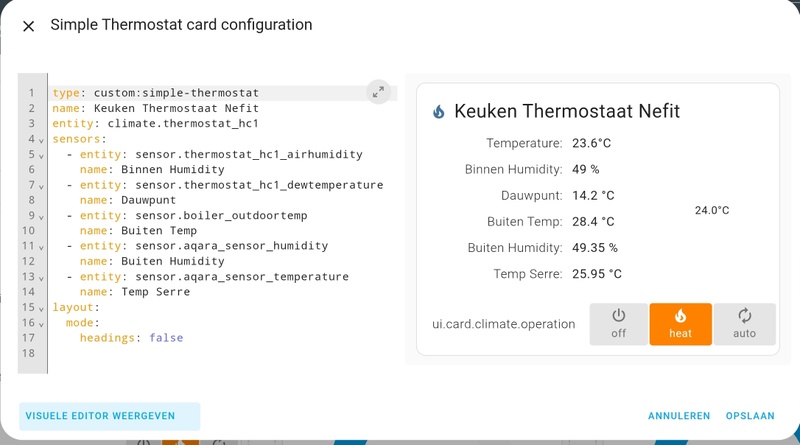Cancel with the Annuleren button
This screenshot has width=800, height=445.
(x=679, y=416)
